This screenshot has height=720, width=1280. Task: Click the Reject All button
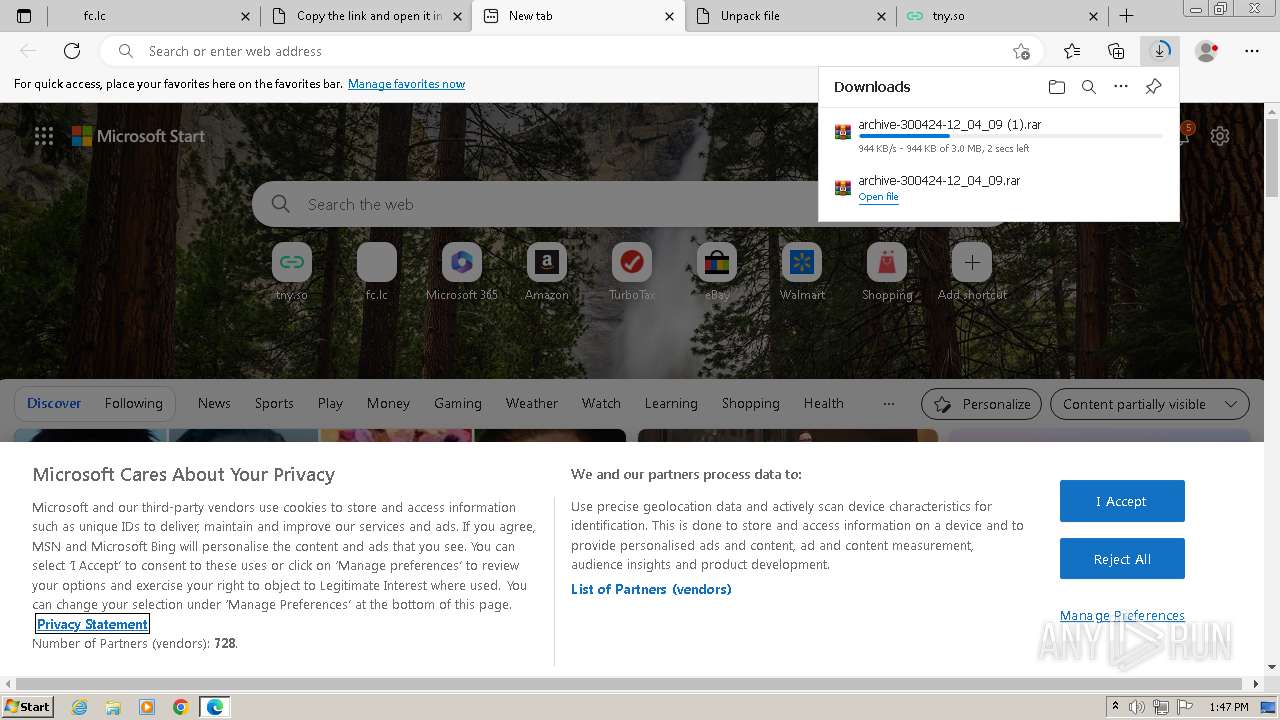coord(1122,559)
